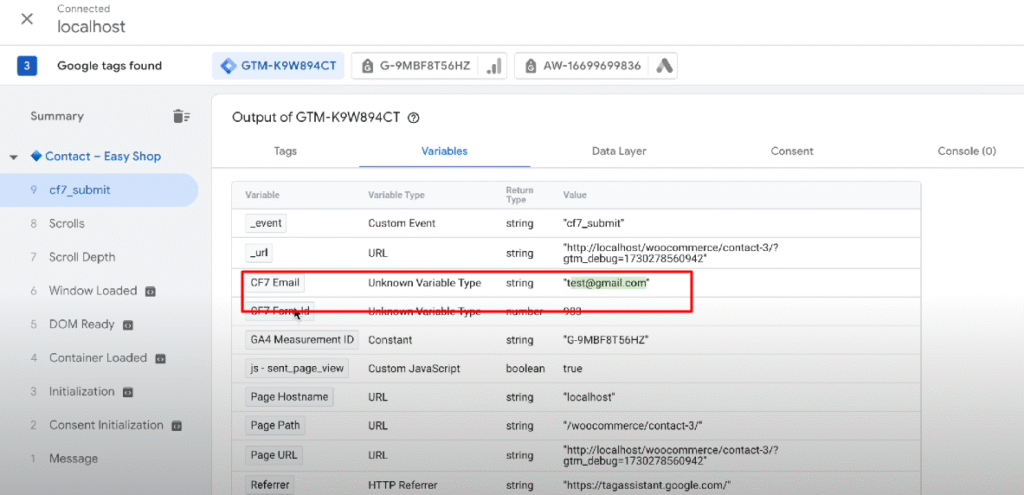Click the Custom JavaScript variable type cell
Screen dimensions: 1024x495
414,368
